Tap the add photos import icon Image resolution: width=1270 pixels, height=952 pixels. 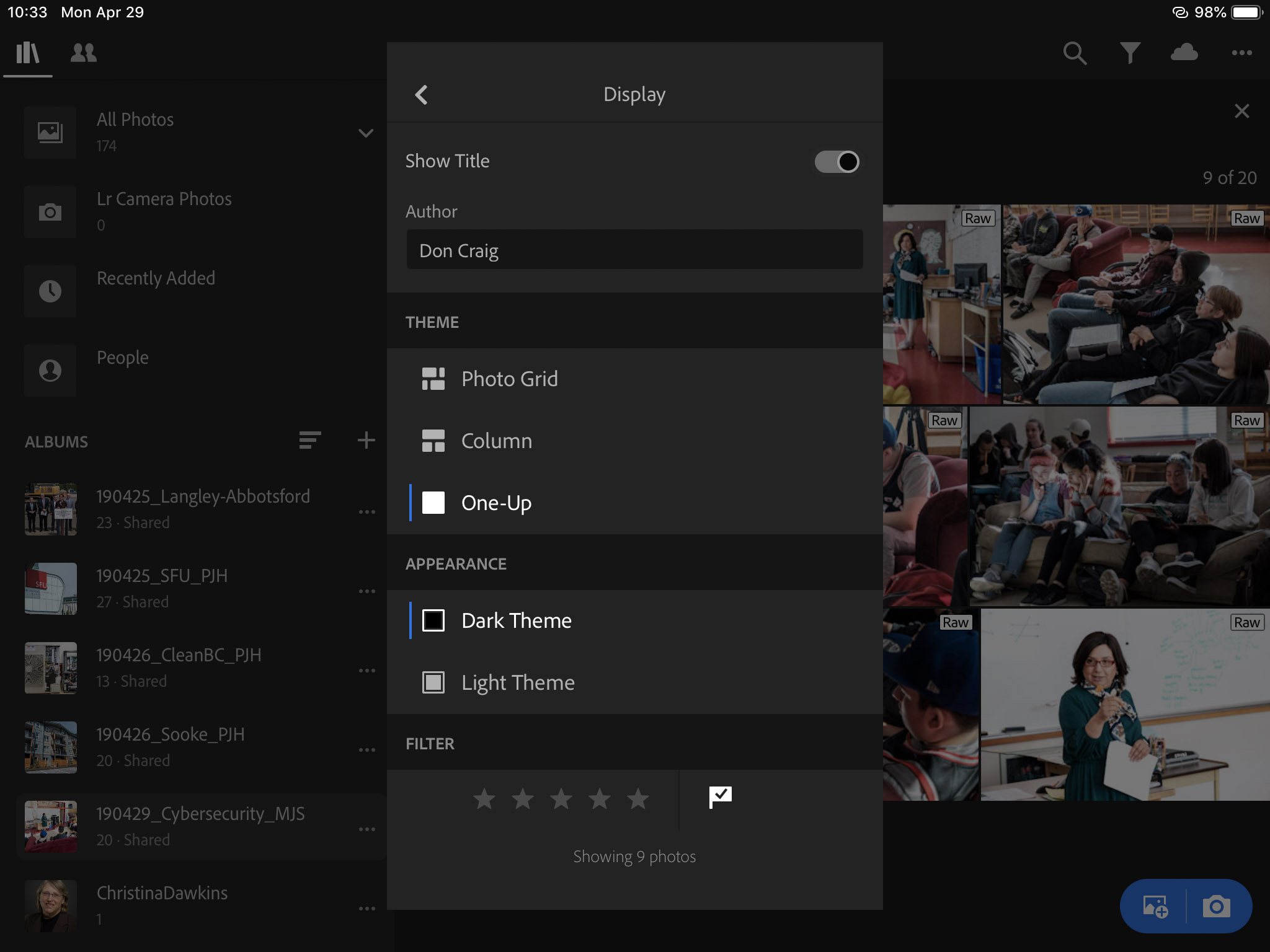[1155, 907]
